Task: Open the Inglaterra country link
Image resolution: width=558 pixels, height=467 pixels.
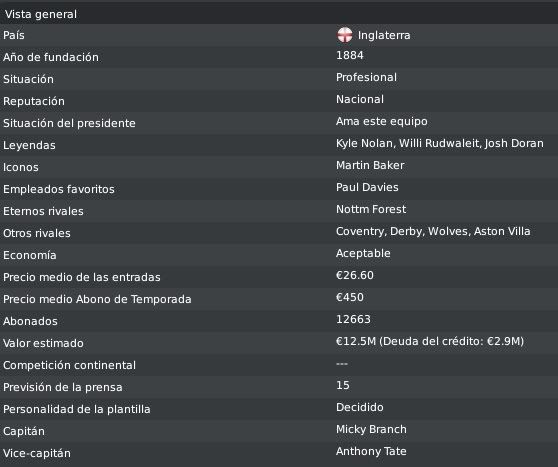Action: [384, 35]
